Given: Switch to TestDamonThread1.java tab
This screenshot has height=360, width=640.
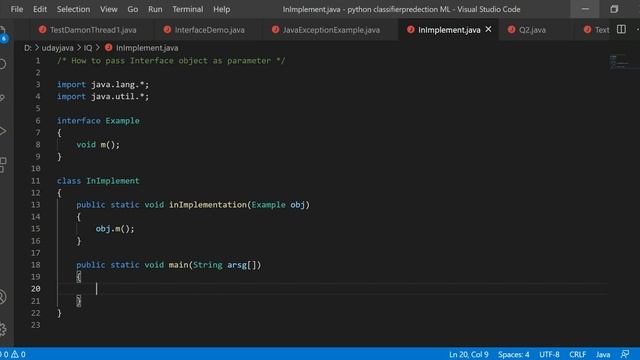Looking at the screenshot, I should click(x=93, y=30).
